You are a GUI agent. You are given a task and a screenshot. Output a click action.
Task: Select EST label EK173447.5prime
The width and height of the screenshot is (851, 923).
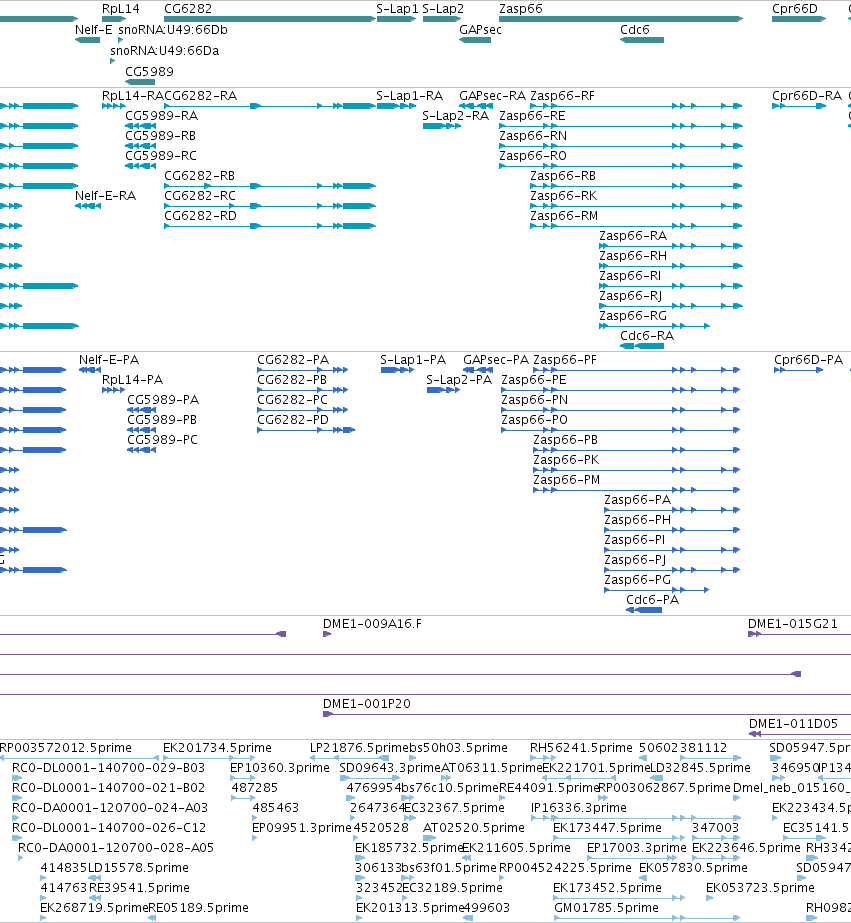pos(607,828)
